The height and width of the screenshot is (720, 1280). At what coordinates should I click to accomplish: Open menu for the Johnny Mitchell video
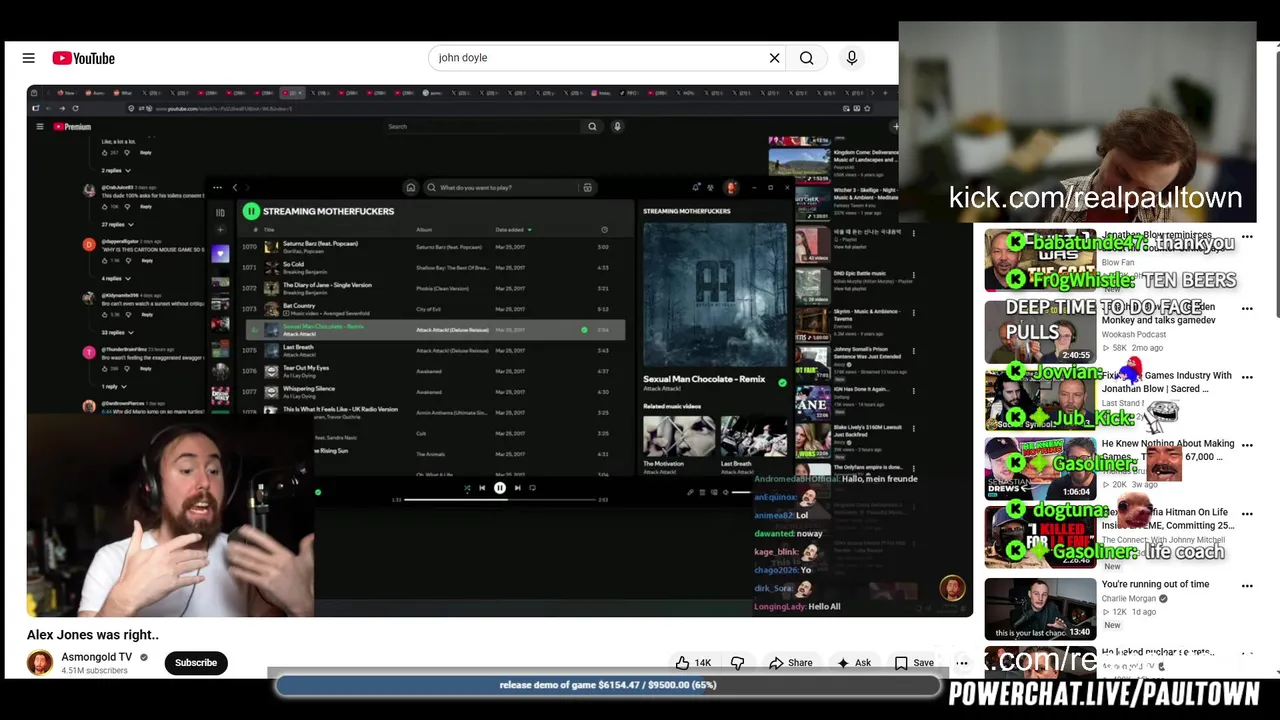(1247, 515)
